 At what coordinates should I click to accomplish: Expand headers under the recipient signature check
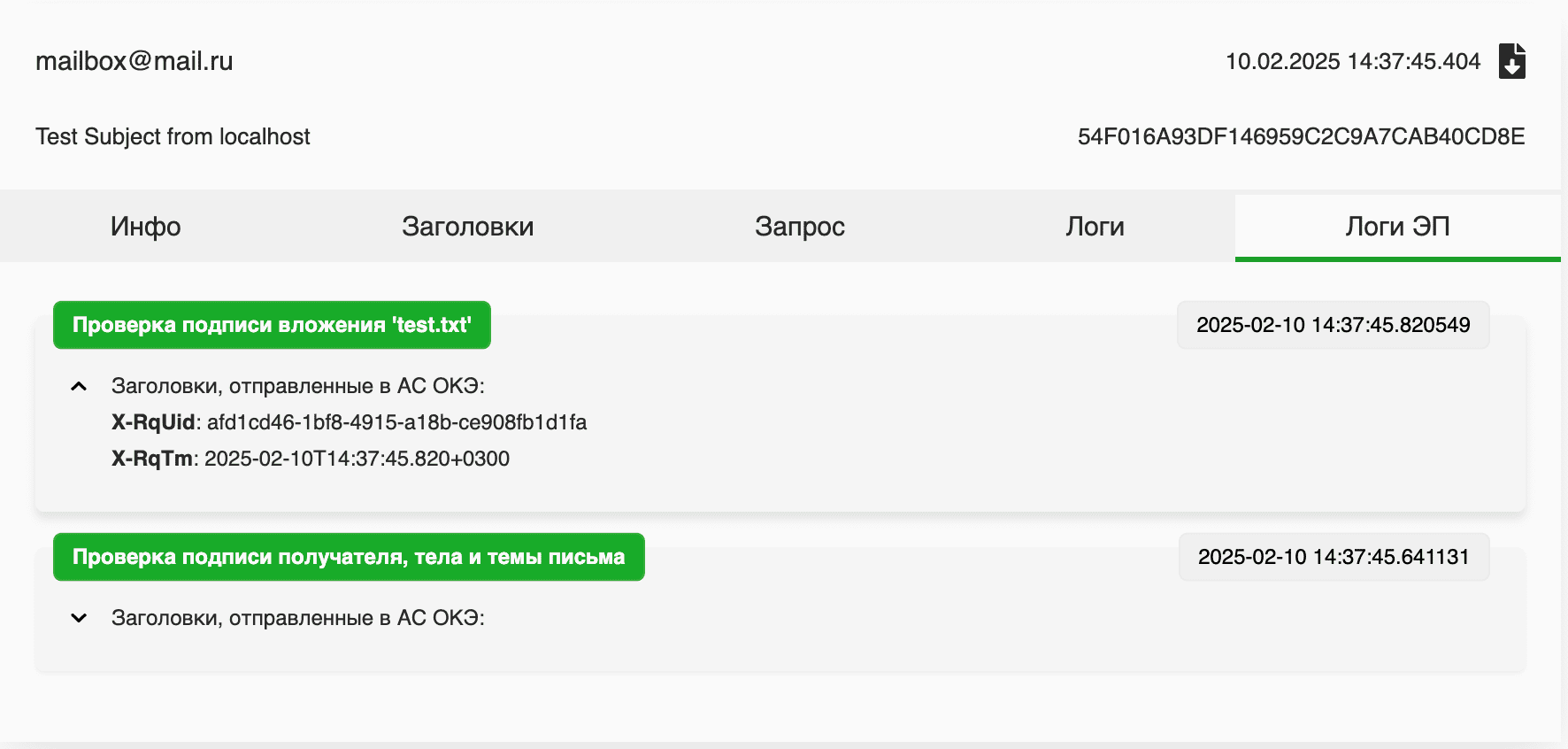click(79, 618)
